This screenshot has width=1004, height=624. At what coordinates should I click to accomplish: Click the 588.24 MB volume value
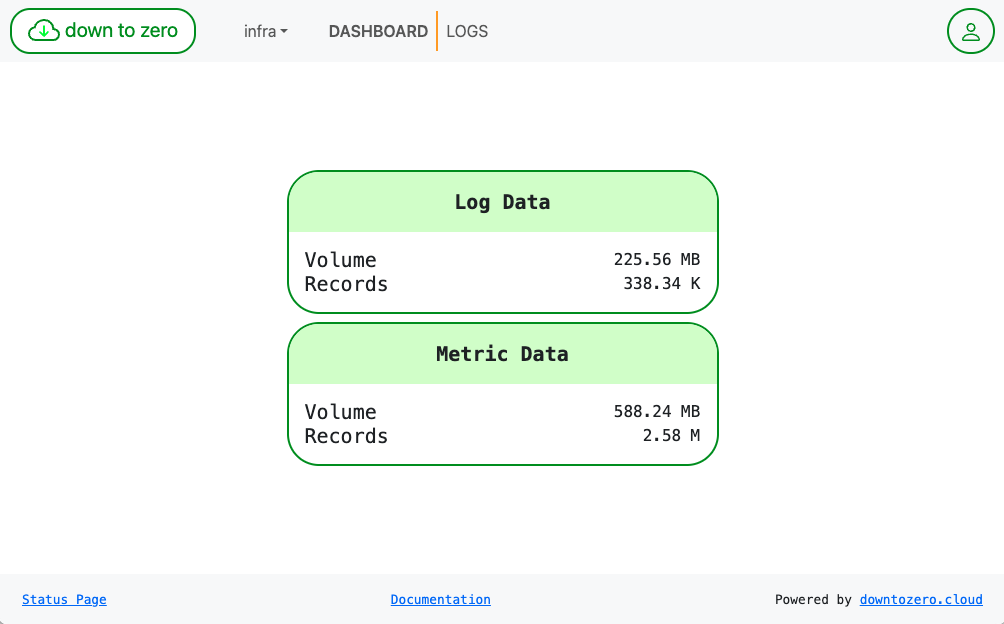point(656,412)
